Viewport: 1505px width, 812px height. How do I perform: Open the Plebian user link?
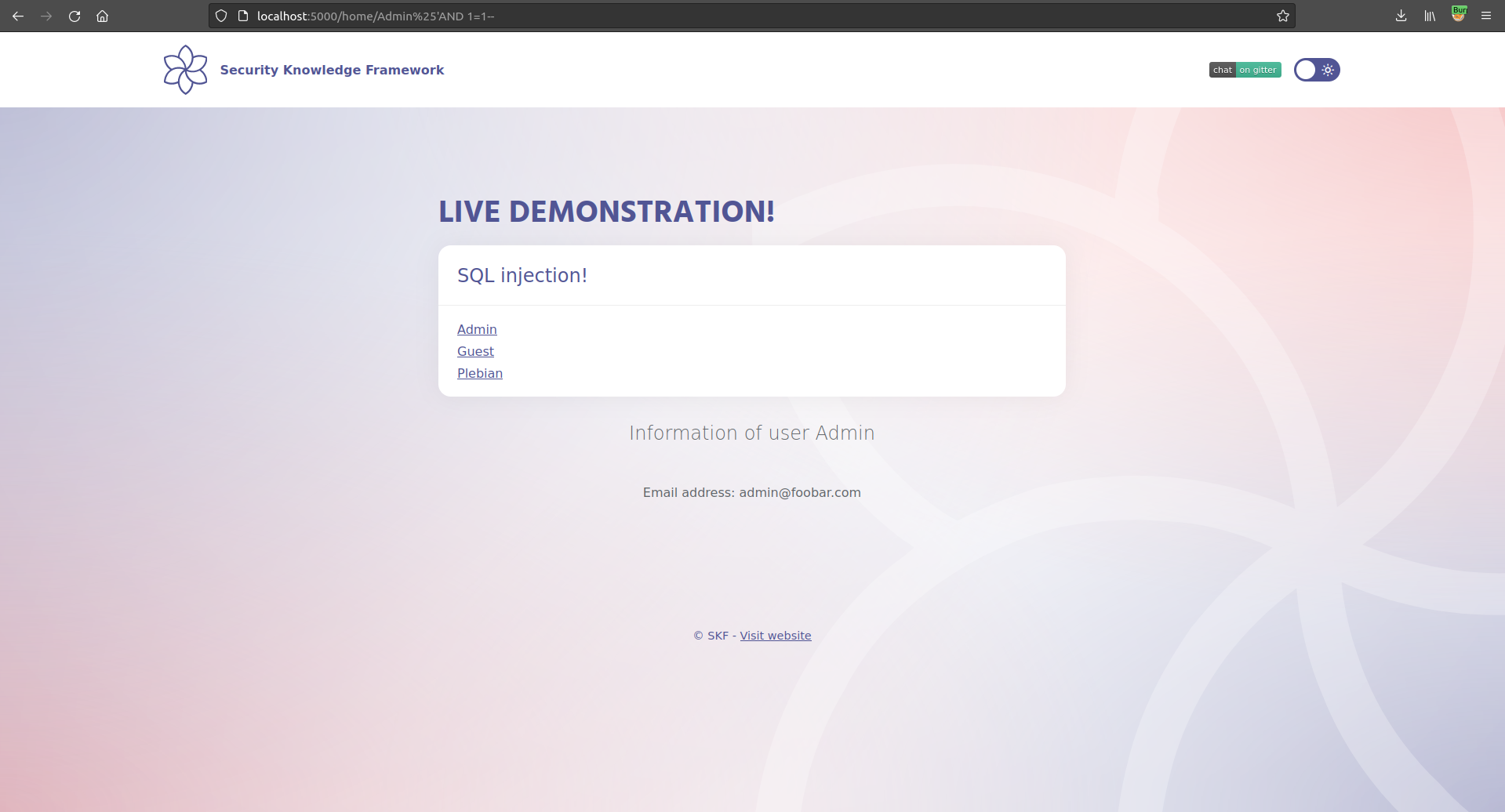coord(480,373)
